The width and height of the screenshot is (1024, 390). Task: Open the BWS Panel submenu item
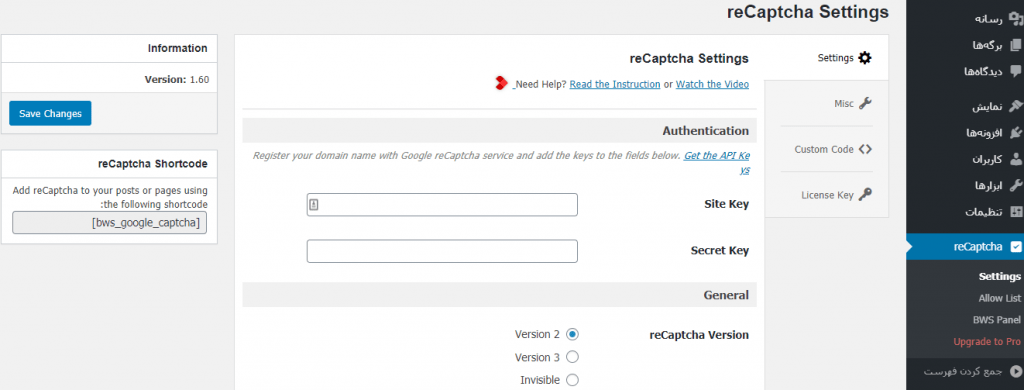click(x=996, y=319)
